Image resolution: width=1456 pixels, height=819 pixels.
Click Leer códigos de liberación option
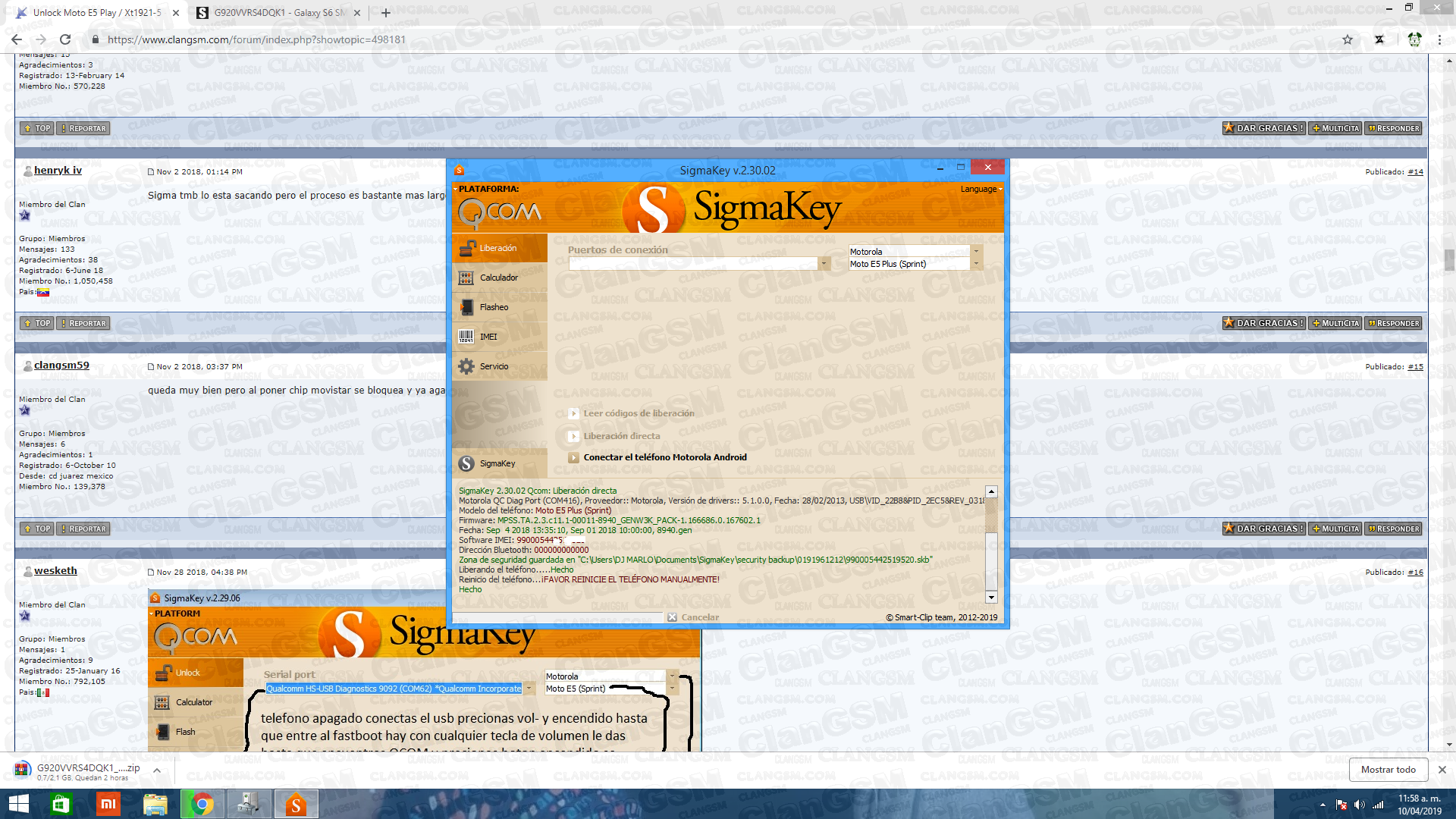click(x=639, y=413)
